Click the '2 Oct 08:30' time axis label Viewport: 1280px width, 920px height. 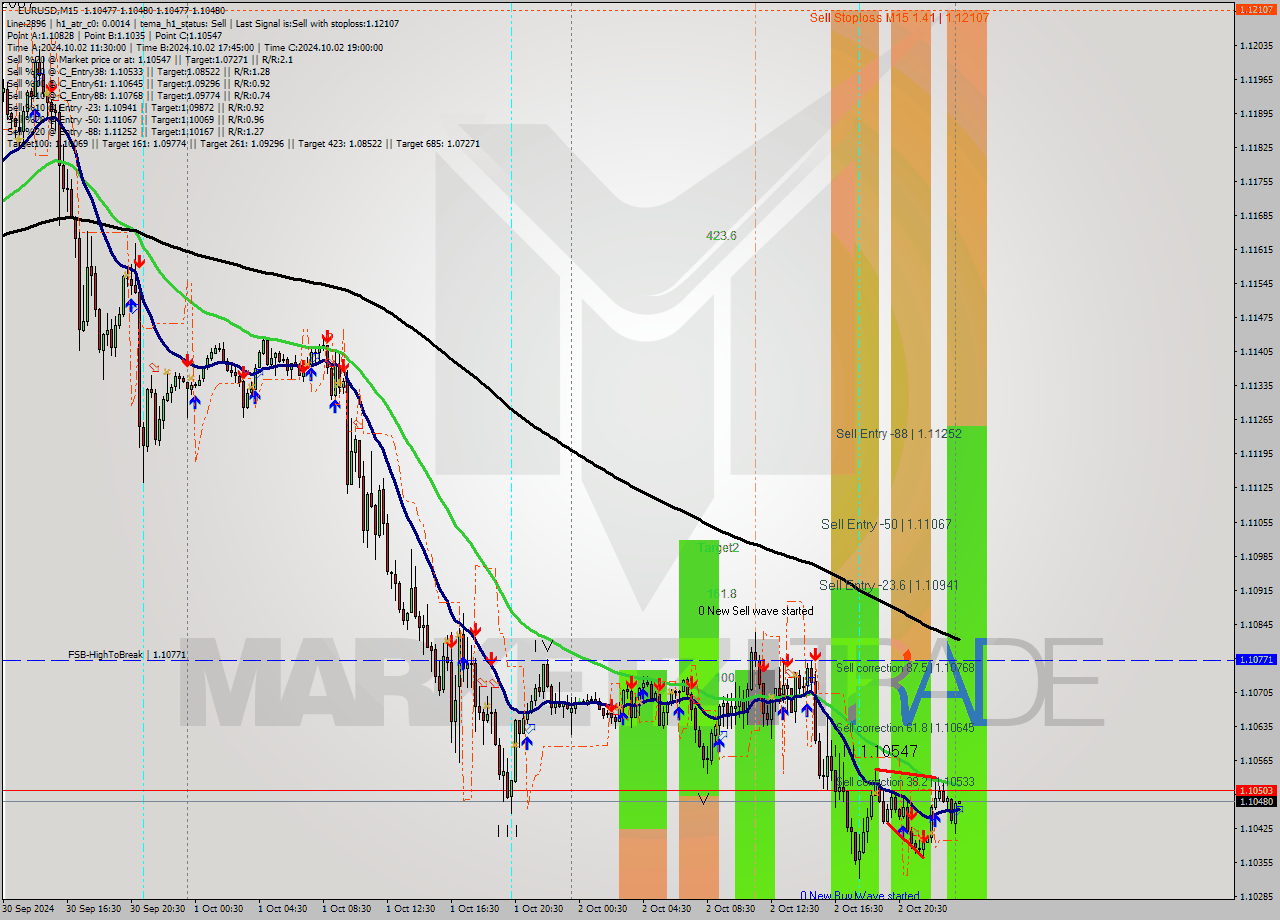click(730, 909)
